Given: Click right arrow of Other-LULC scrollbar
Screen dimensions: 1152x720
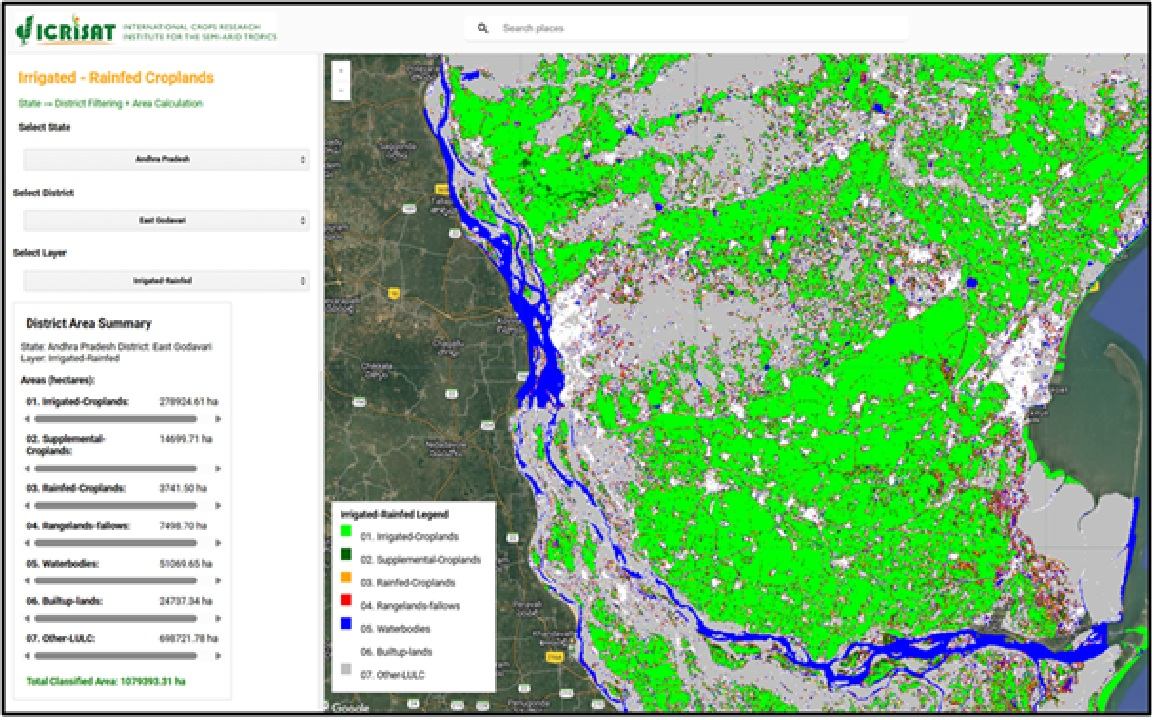Looking at the screenshot, I should coord(219,656).
